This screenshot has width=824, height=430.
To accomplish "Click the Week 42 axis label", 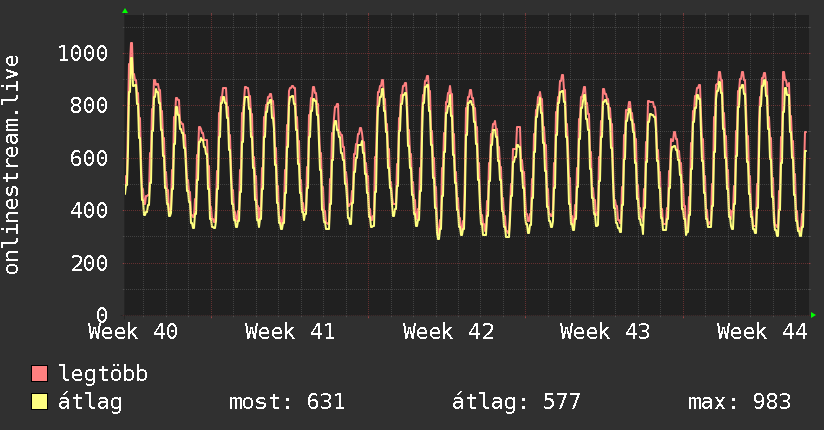I will [x=448, y=332].
